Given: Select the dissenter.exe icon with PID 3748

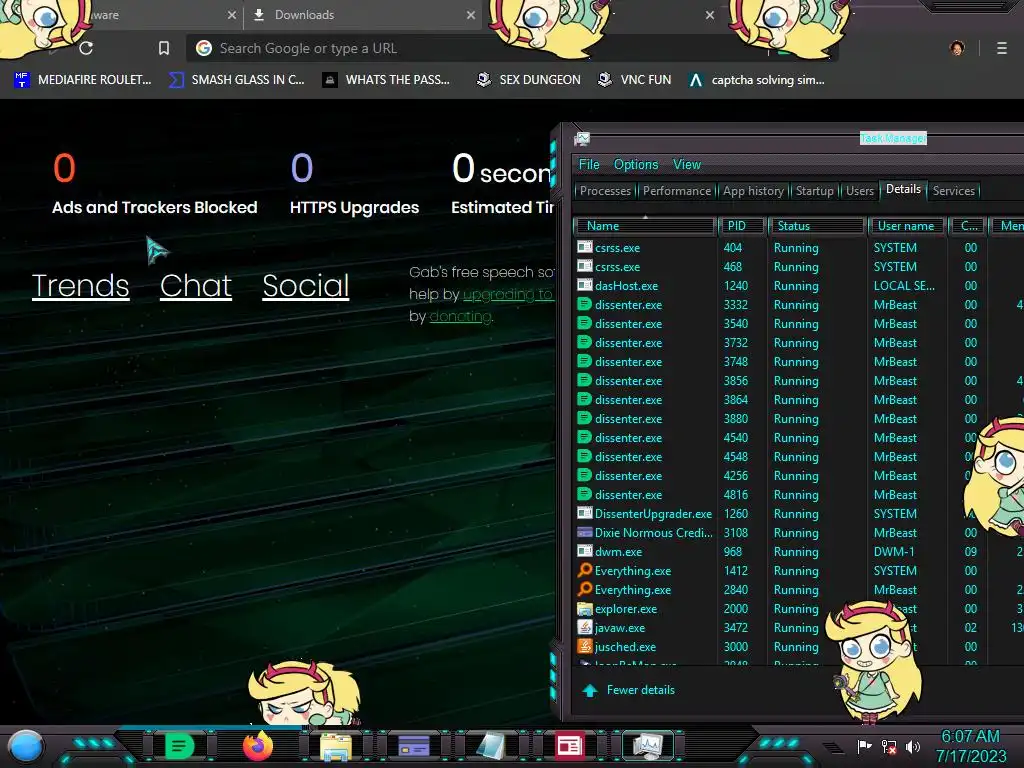Looking at the screenshot, I should (584, 361).
